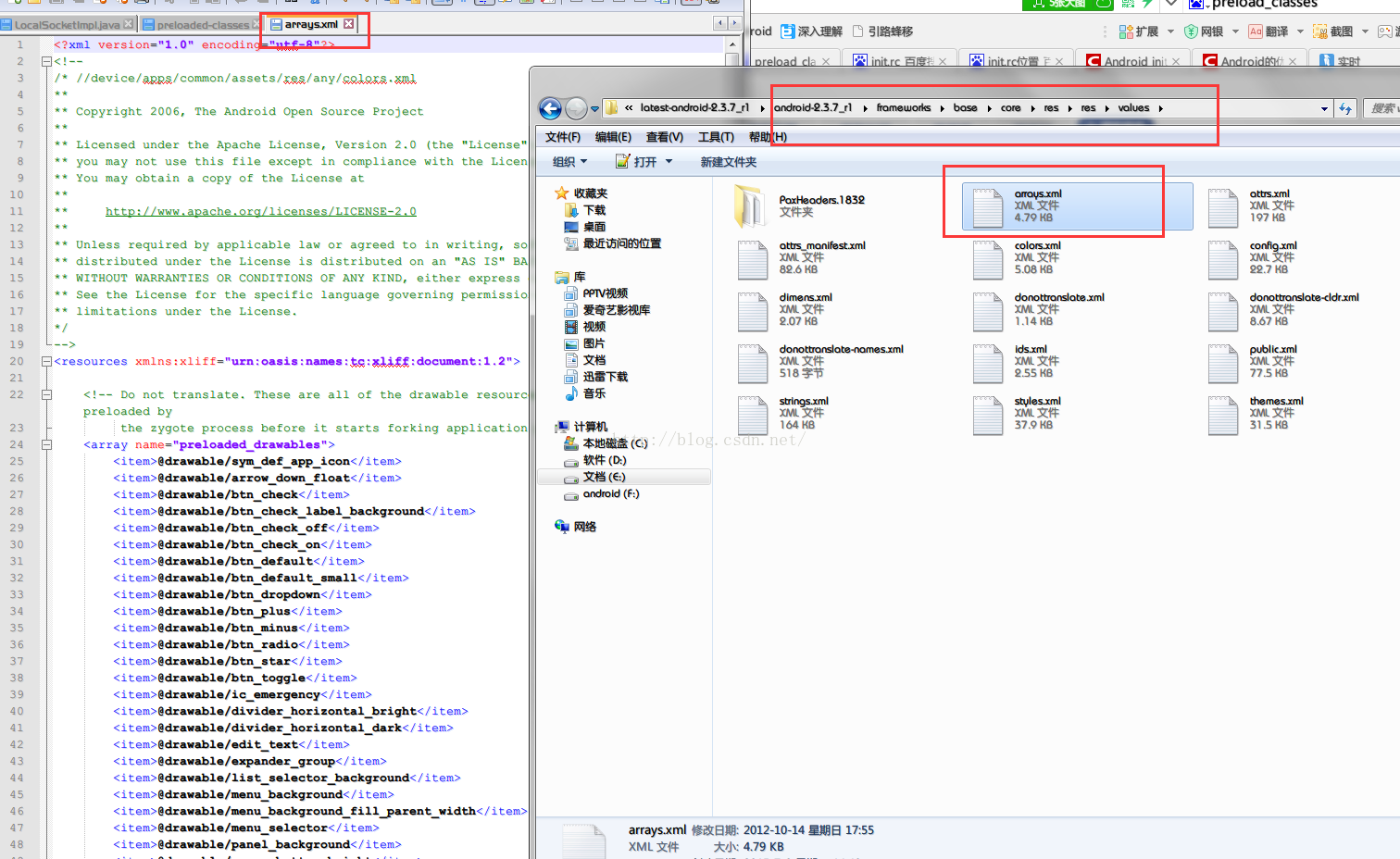The width and height of the screenshot is (1400, 859).
Task: Open the recent pages dropdown beside Forward button
Action: tap(594, 108)
